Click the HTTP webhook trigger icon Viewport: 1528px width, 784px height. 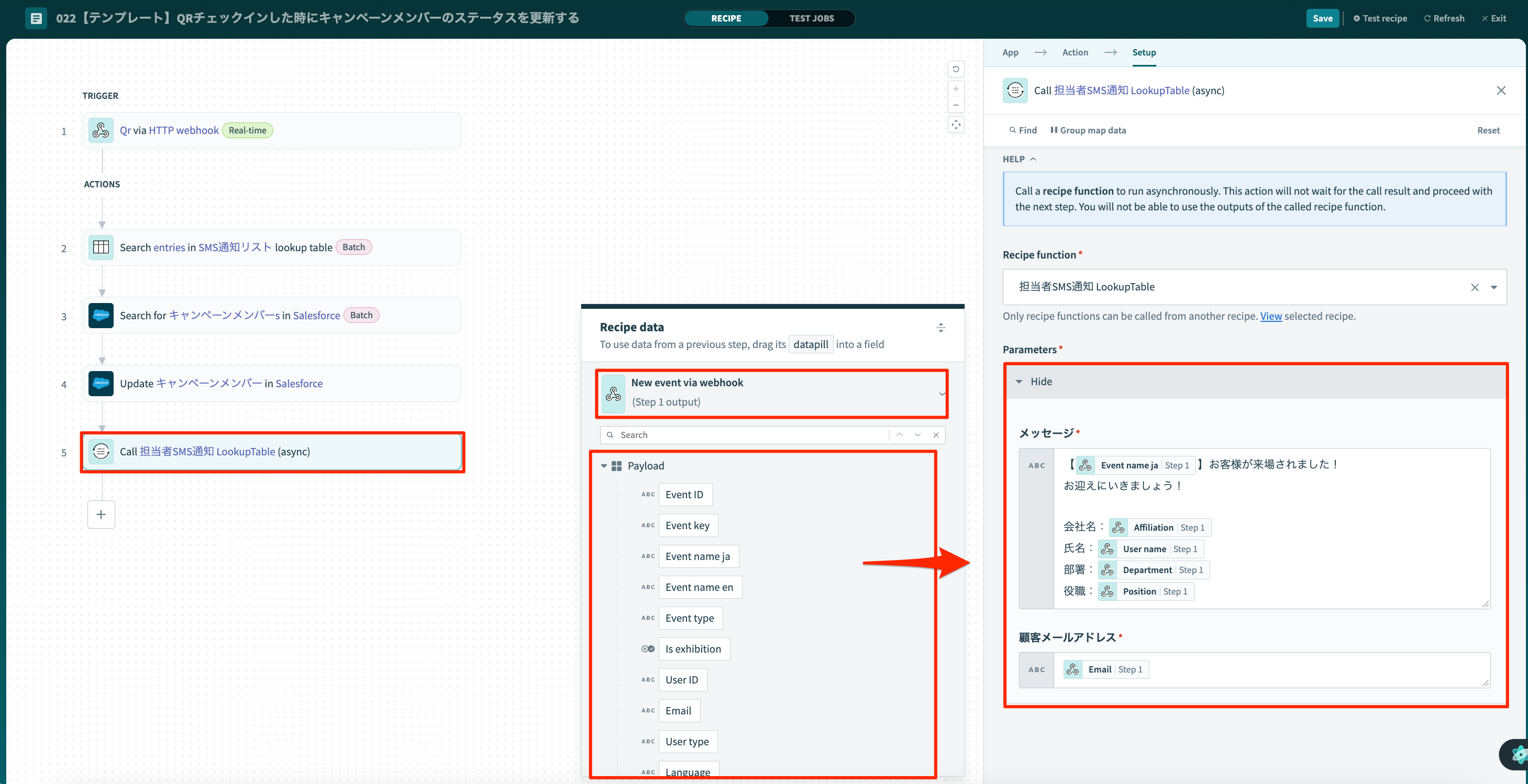coord(101,130)
